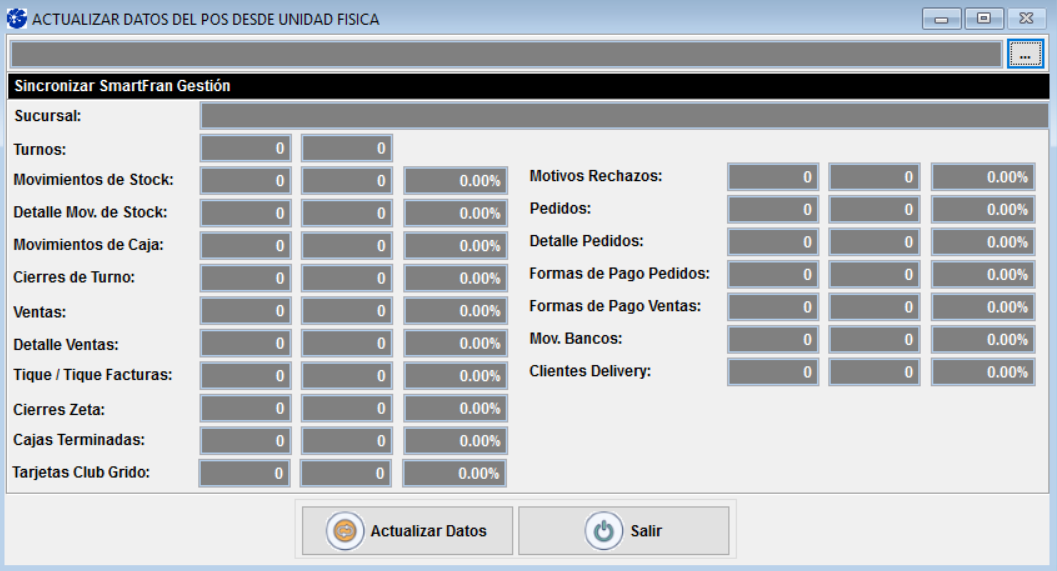Select the Movimientos de Stock percentage field
The width and height of the screenshot is (1057, 571).
455,181
